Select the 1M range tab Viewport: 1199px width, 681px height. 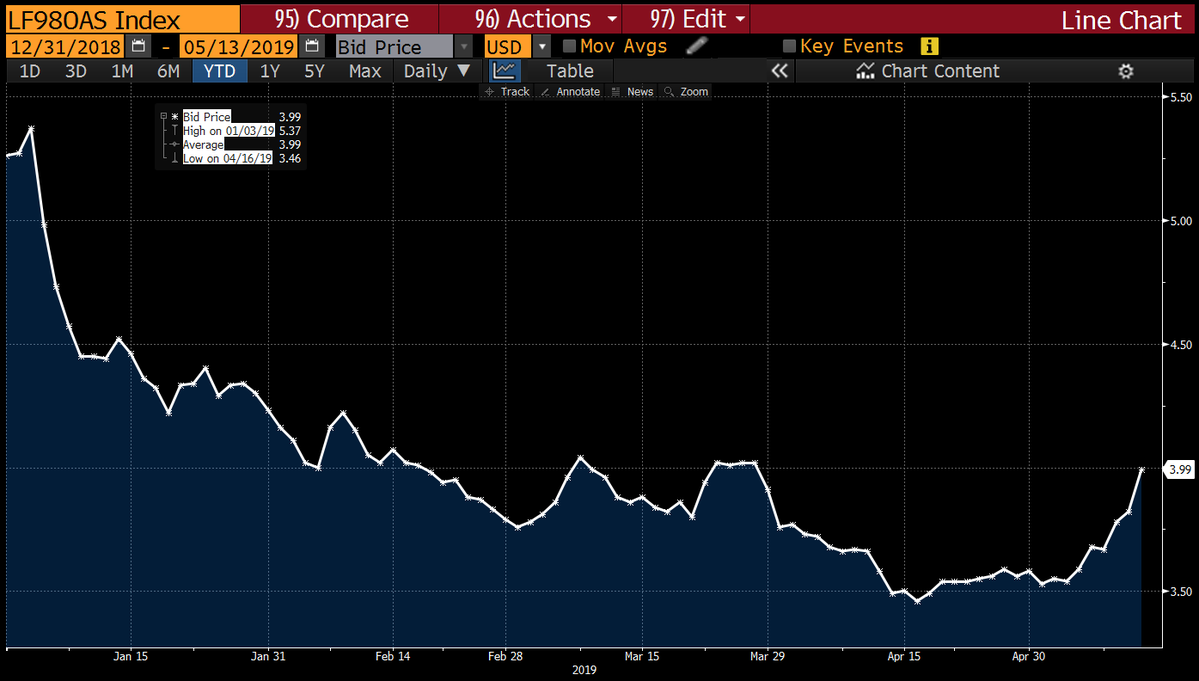(x=122, y=71)
